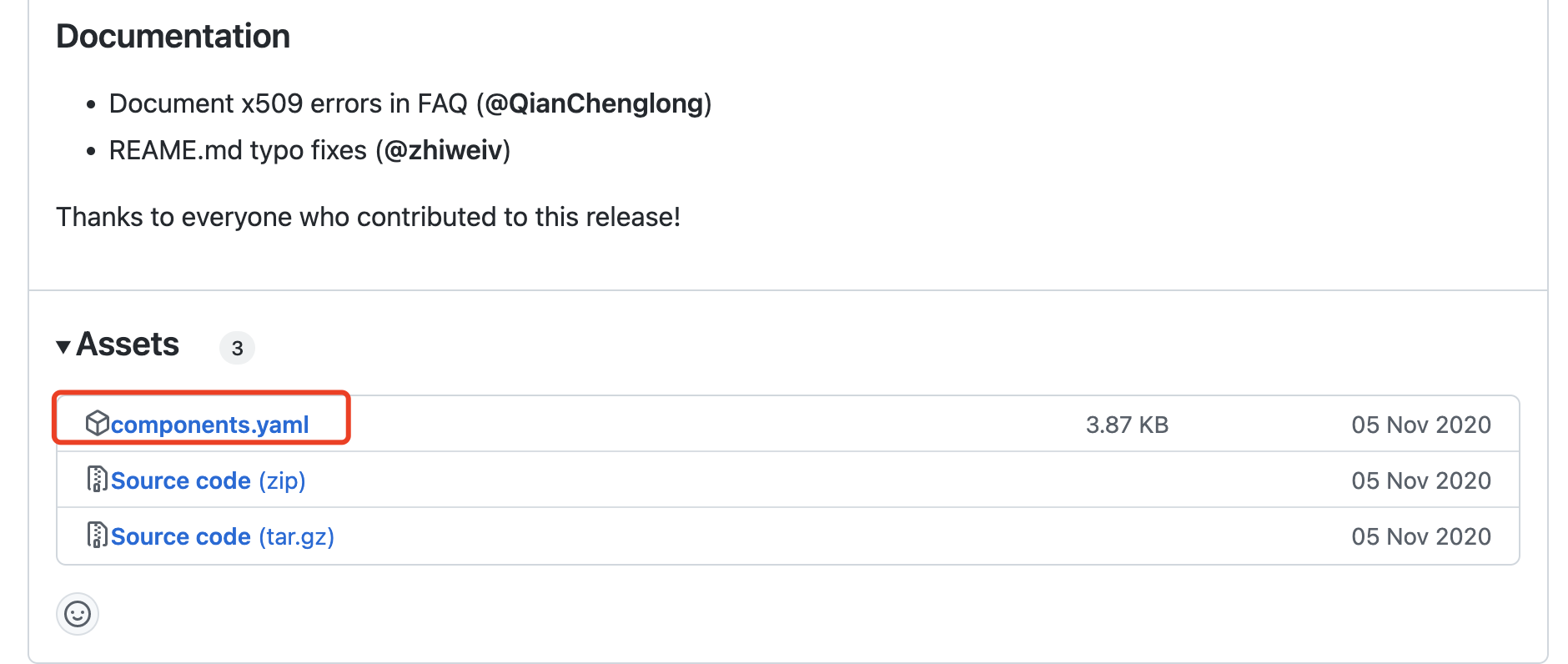This screenshot has height=664, width=1568.
Task: Click the Assets heading text
Action: point(128,345)
